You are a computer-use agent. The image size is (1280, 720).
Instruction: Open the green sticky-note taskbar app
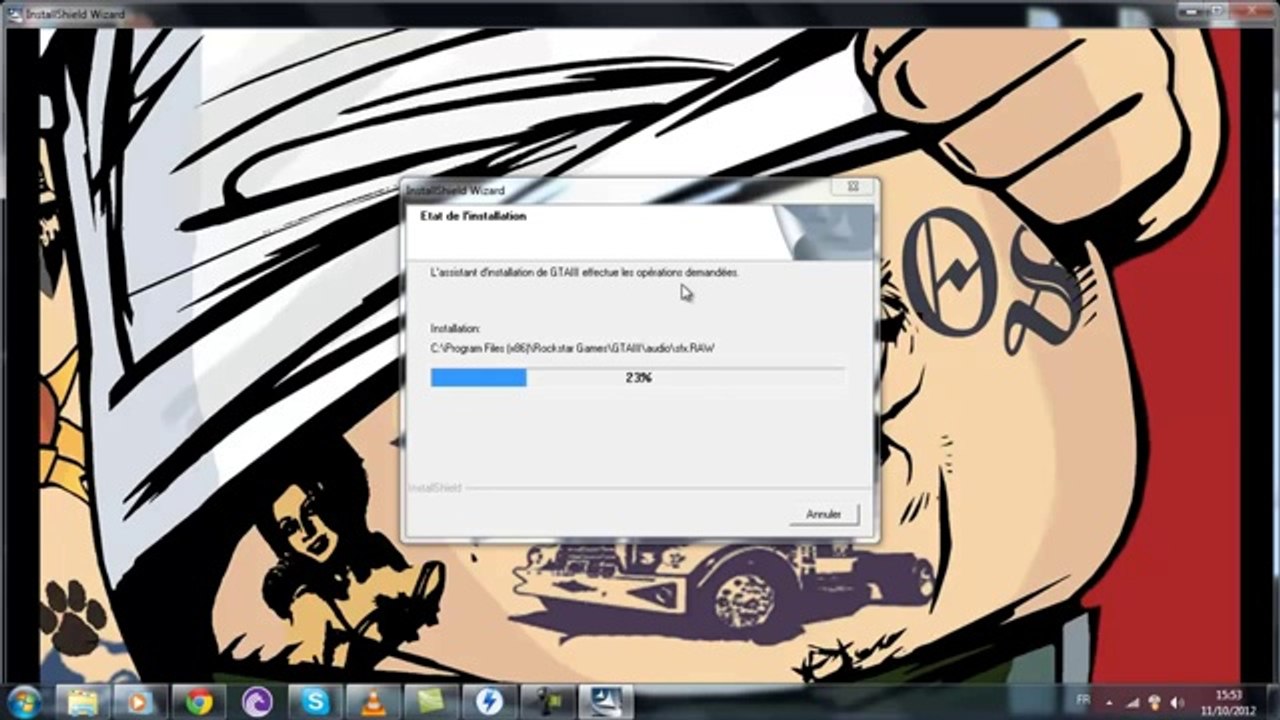pos(431,702)
